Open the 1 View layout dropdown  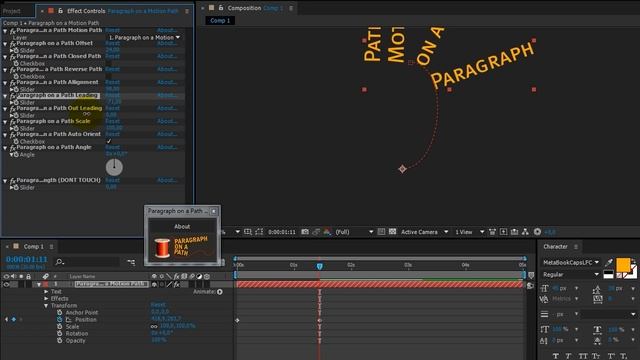click(x=469, y=232)
